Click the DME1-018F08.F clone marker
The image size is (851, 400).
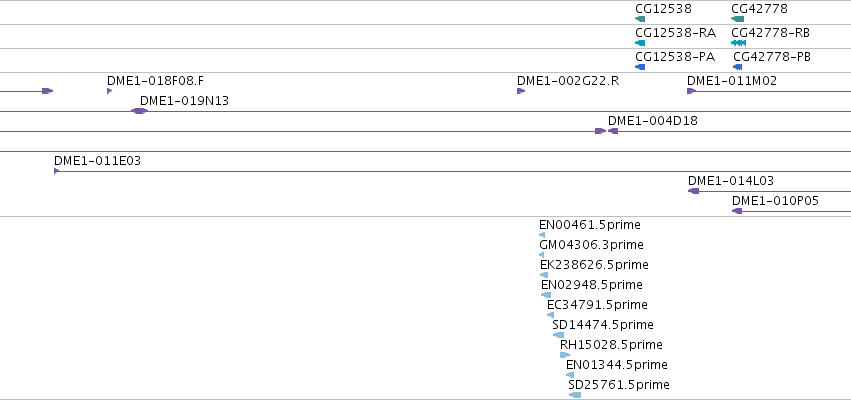pos(110,91)
